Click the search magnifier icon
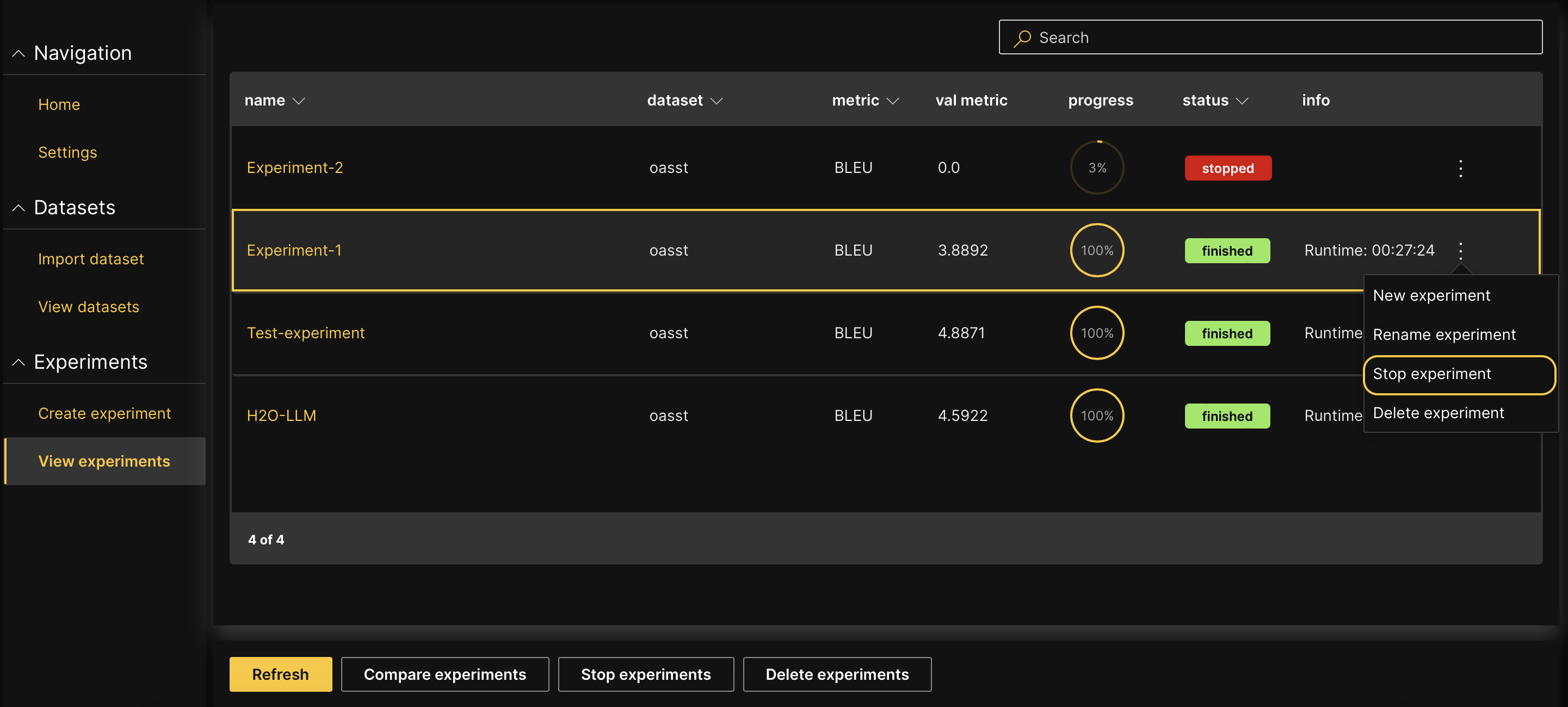Viewport: 1568px width, 707px height. (1022, 38)
